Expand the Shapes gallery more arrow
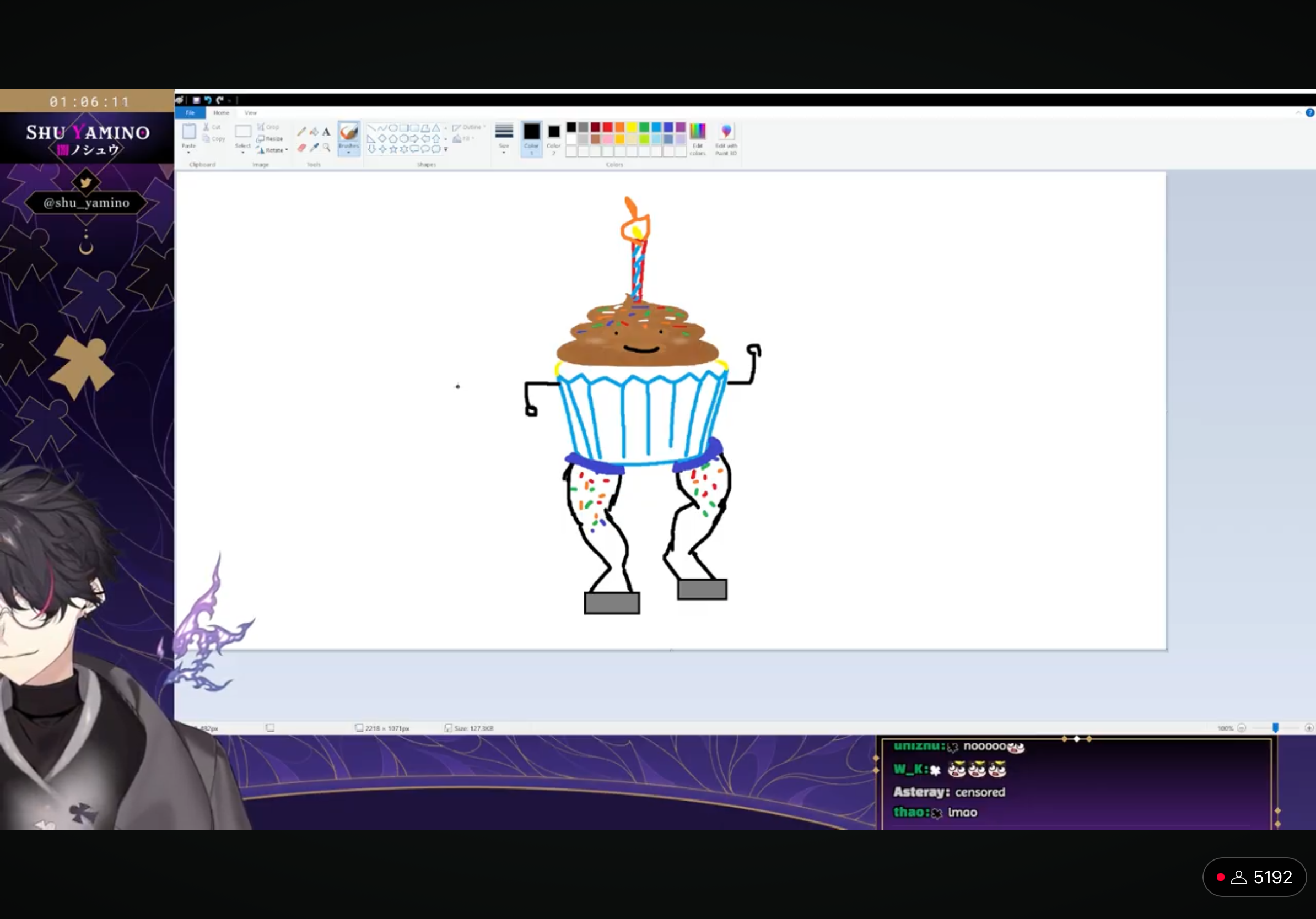The height and width of the screenshot is (919, 1316). coord(445,149)
